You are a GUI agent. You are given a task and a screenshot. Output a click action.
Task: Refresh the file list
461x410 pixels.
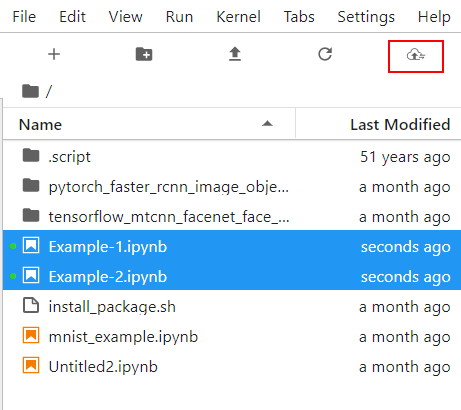[x=325, y=54]
